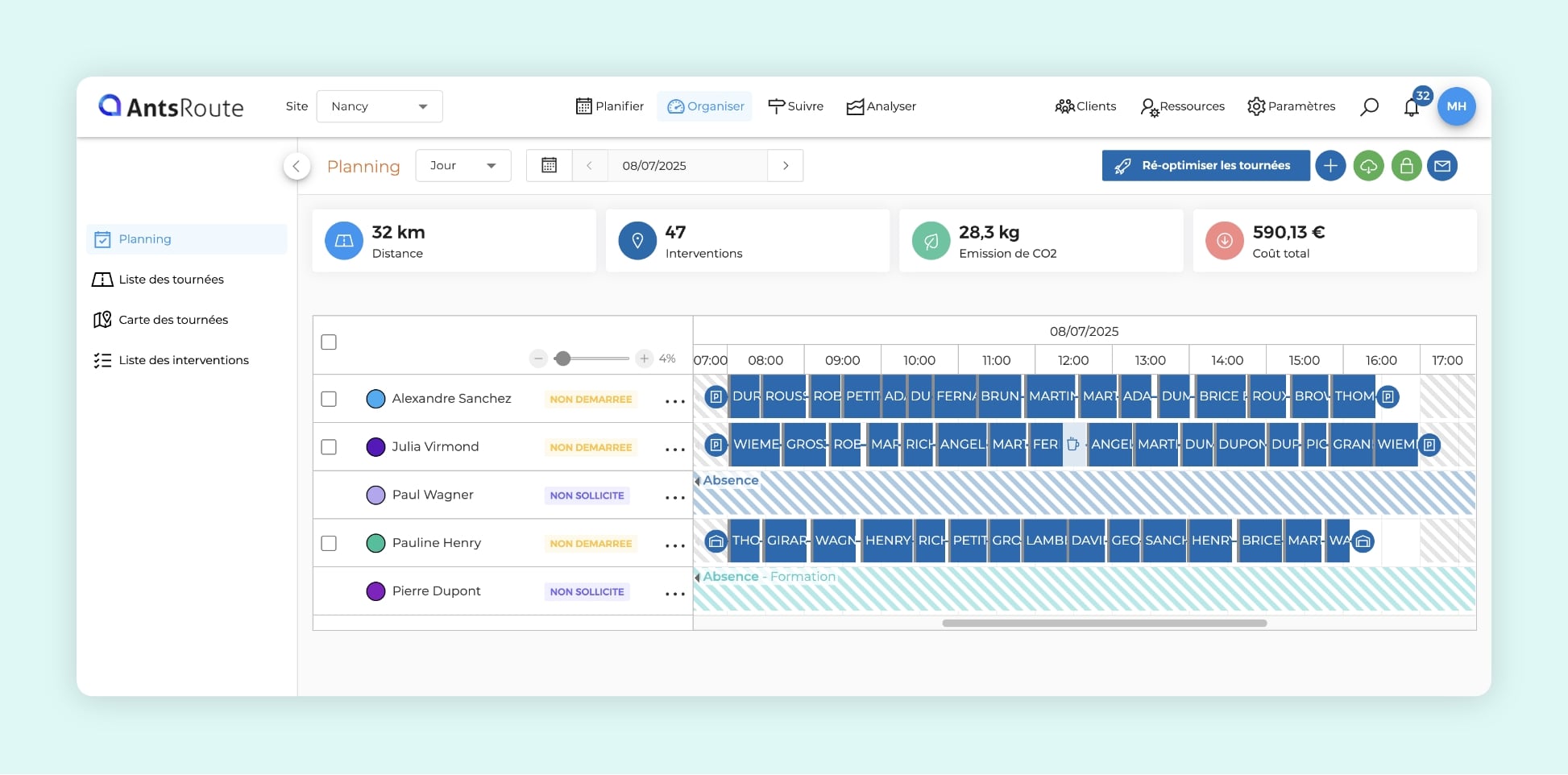Check the Alexandre Sanchez row checkbox
This screenshot has height=775, width=1568.
329,399
